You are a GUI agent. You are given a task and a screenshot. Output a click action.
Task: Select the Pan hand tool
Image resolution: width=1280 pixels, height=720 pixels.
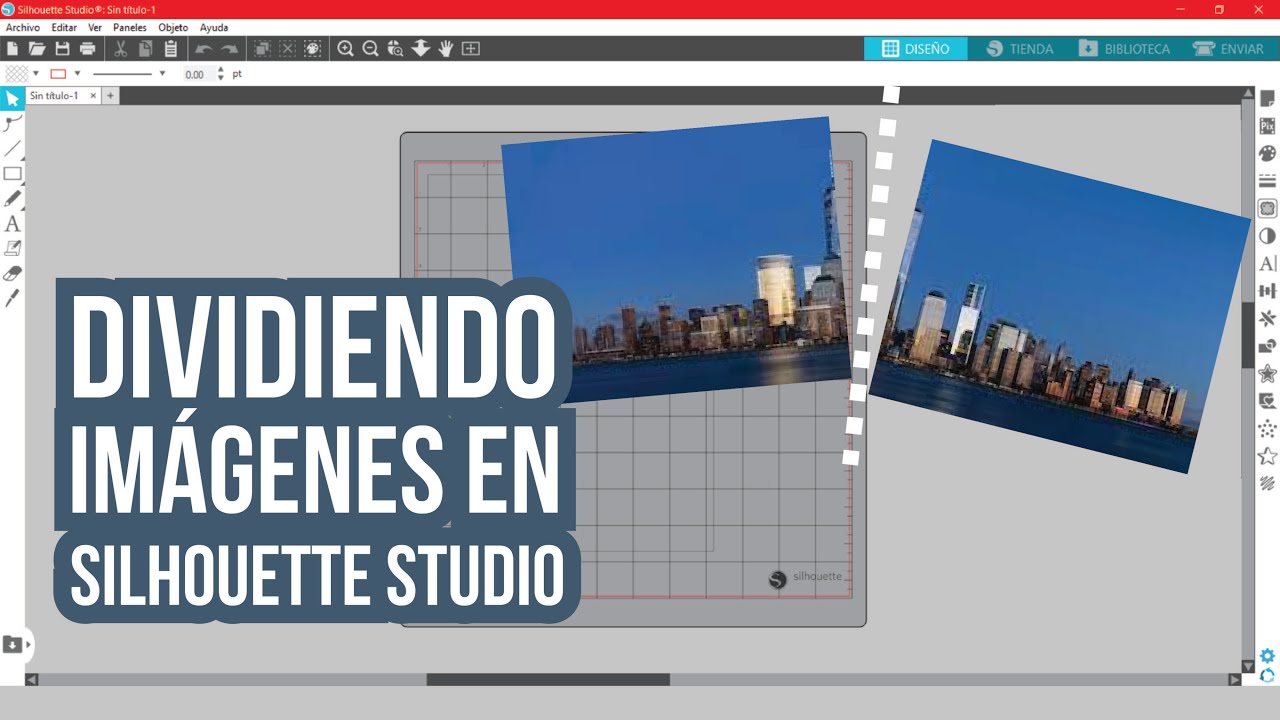click(445, 48)
